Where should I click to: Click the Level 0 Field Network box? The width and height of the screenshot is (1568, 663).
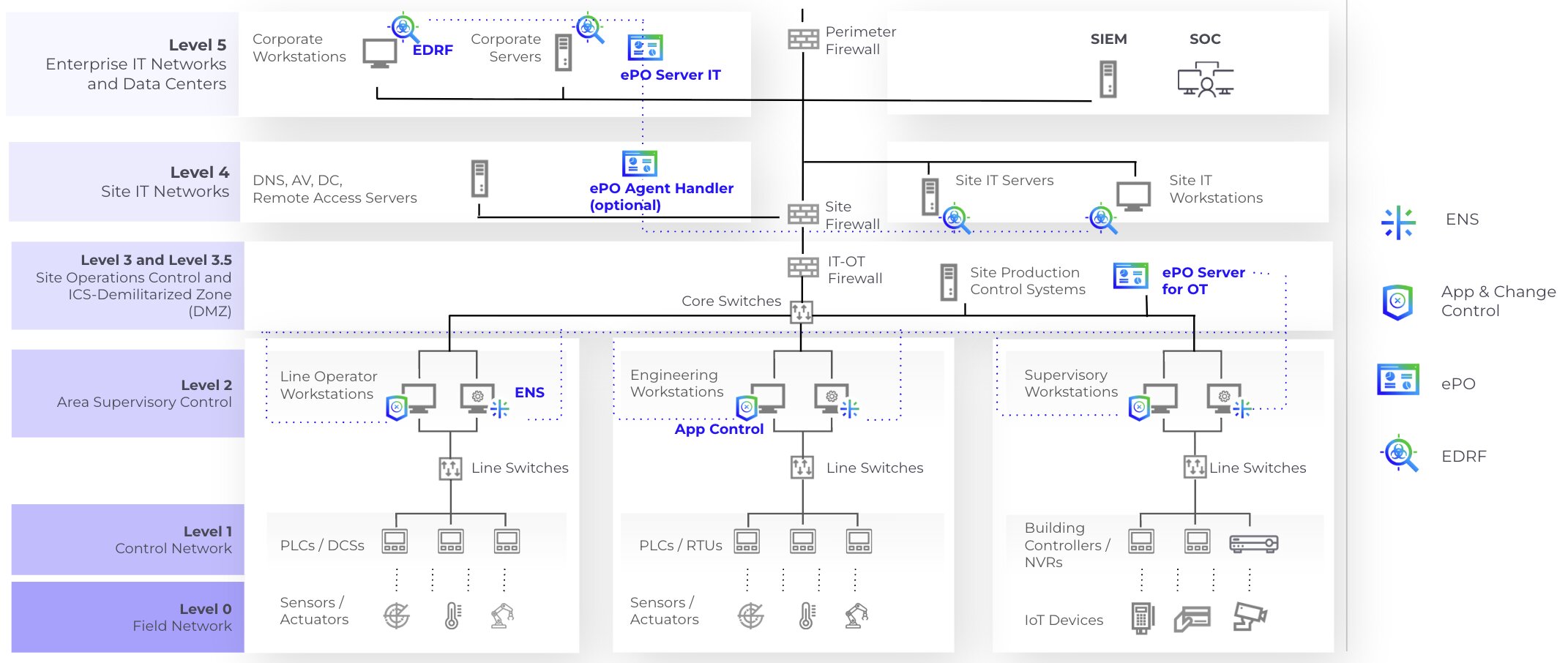pyautogui.click(x=128, y=617)
